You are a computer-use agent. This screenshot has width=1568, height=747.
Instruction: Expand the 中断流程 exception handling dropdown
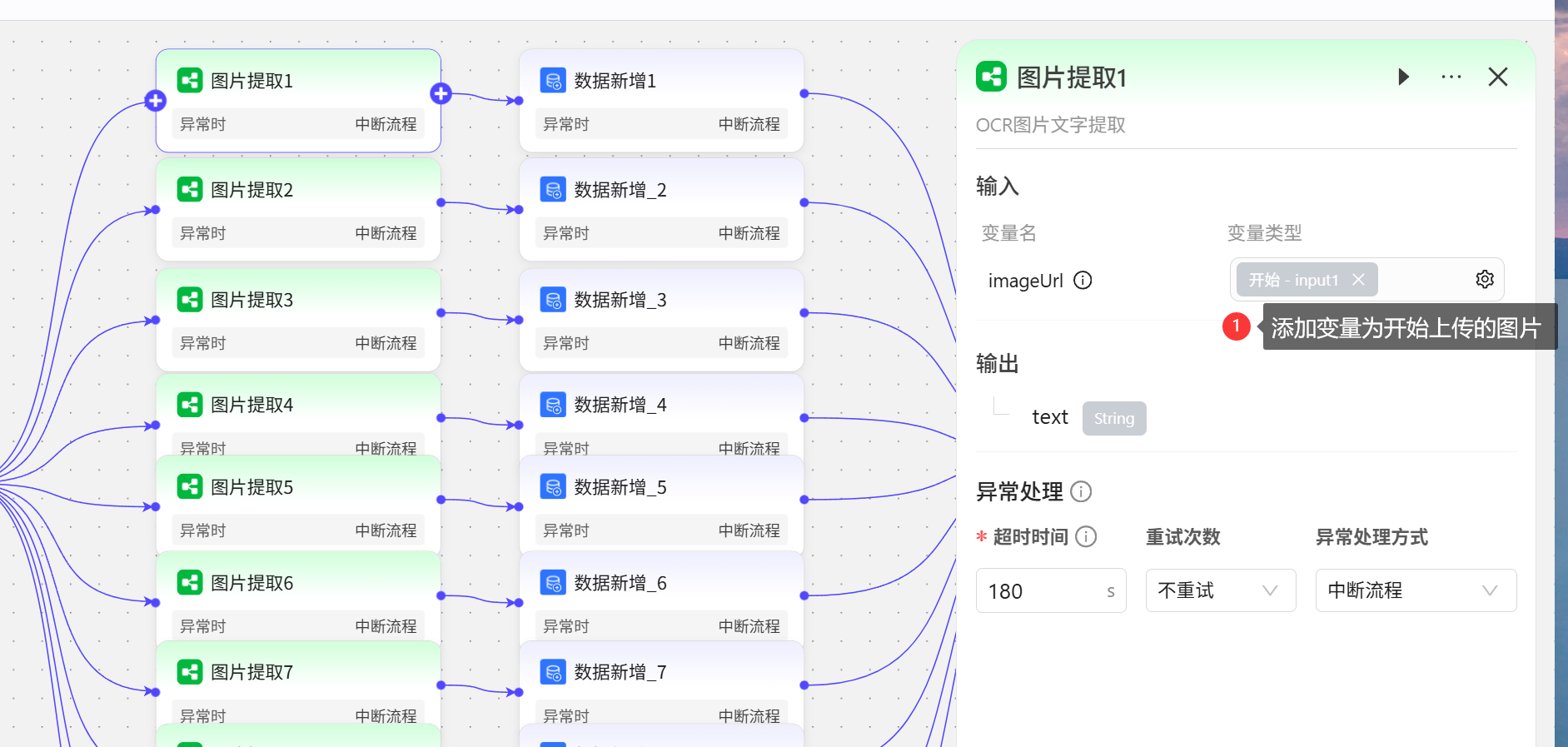pos(1415,591)
